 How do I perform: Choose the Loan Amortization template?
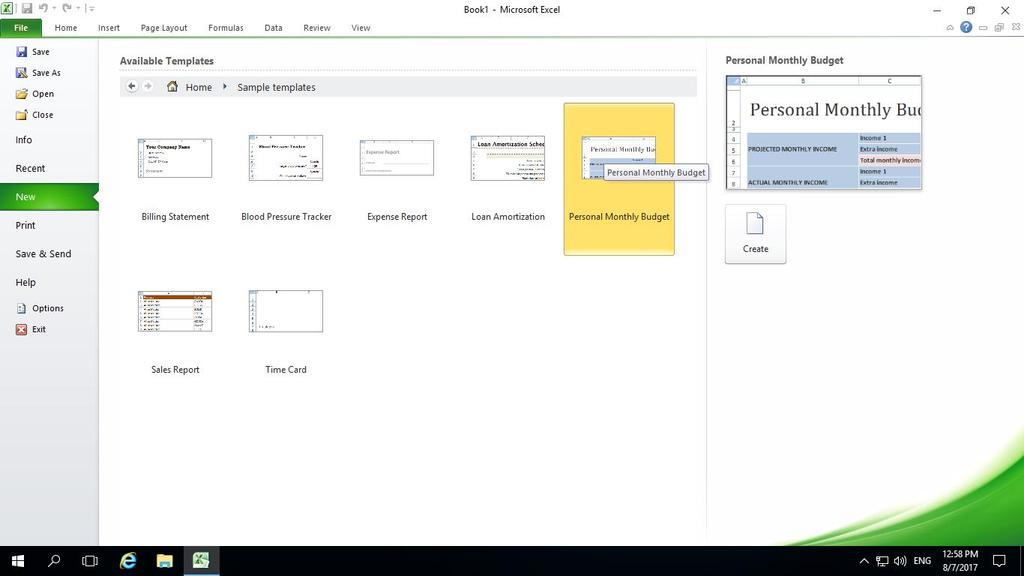508,179
